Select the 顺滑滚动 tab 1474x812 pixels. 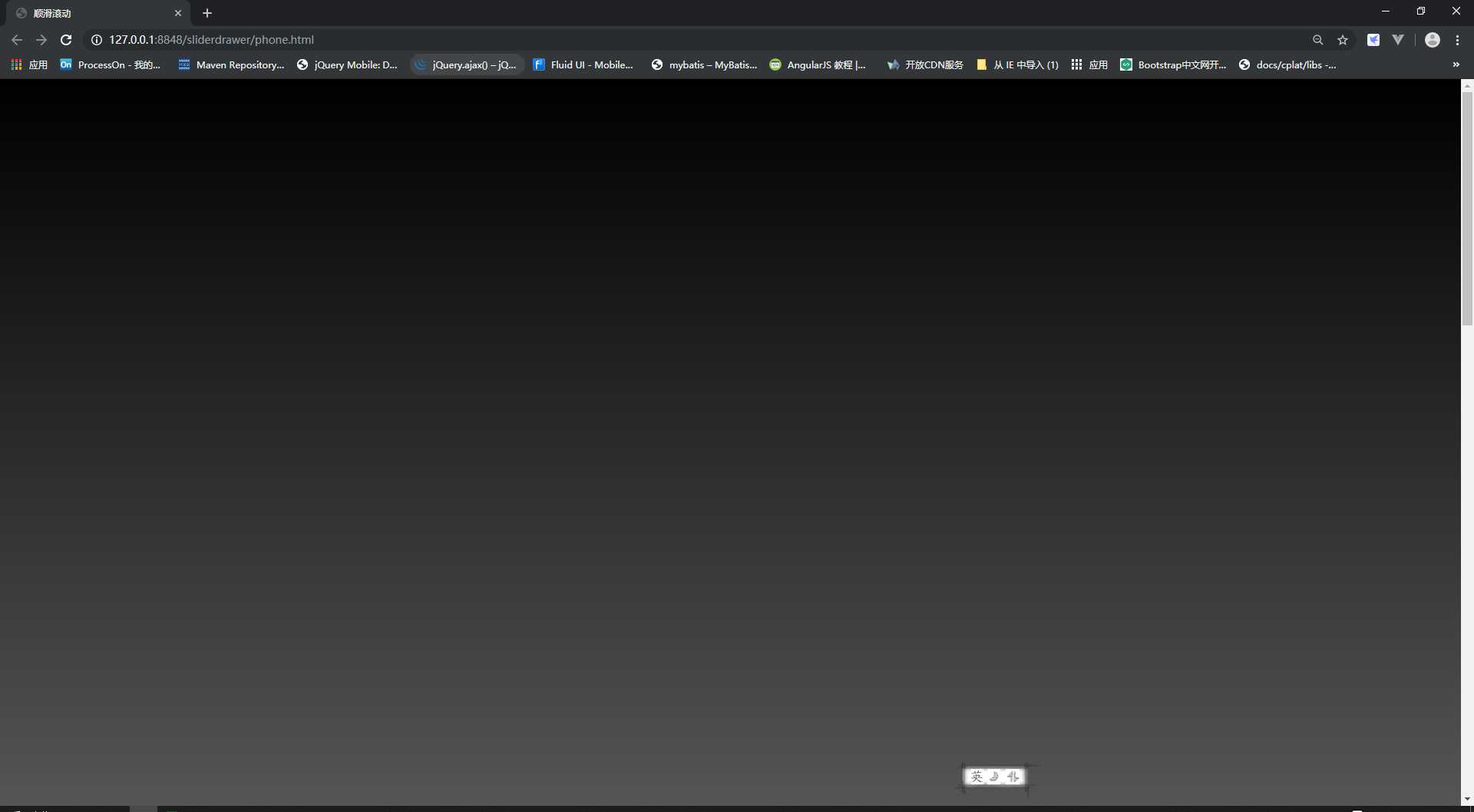click(x=98, y=13)
